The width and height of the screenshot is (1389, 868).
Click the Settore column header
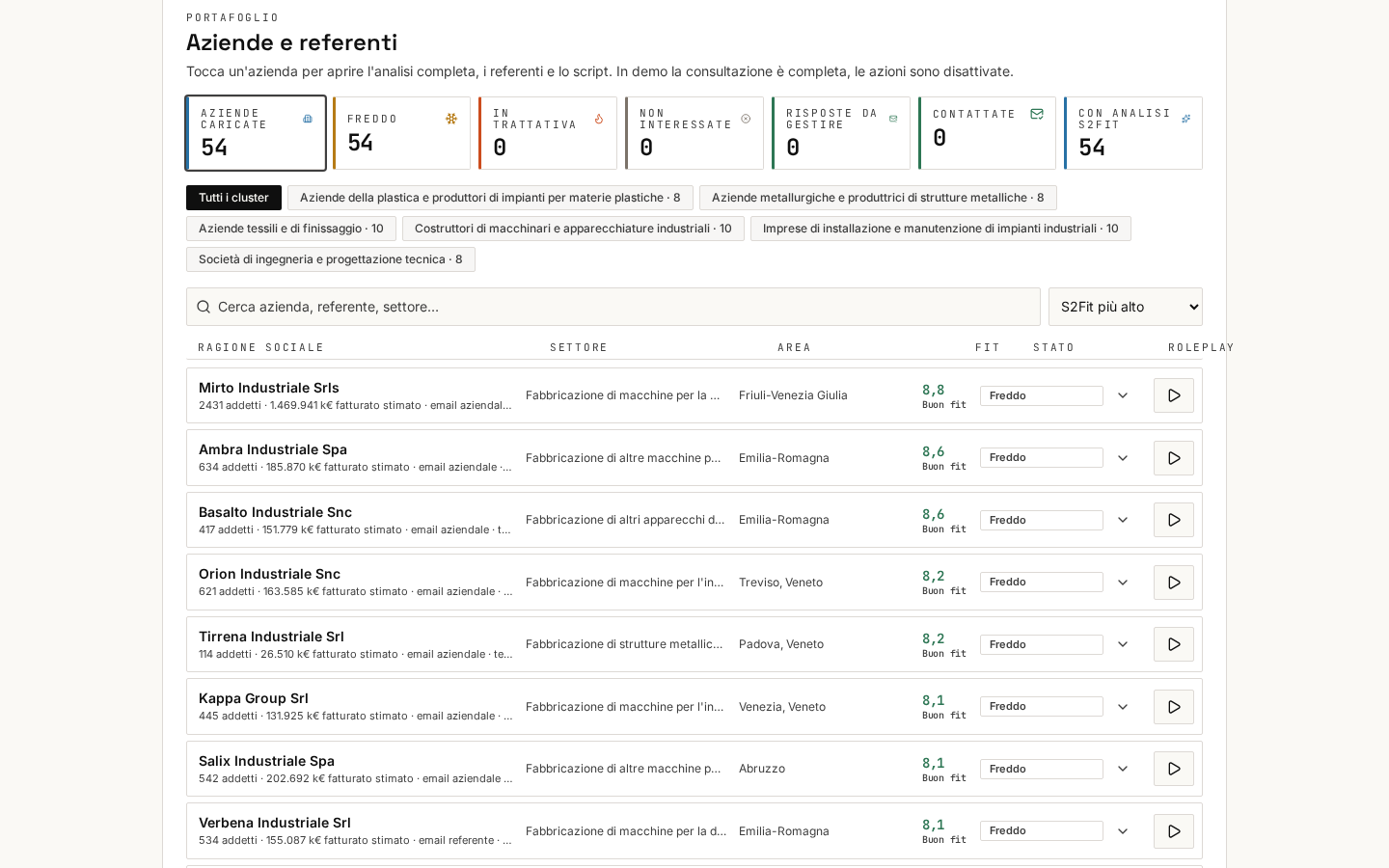pyautogui.click(x=579, y=347)
